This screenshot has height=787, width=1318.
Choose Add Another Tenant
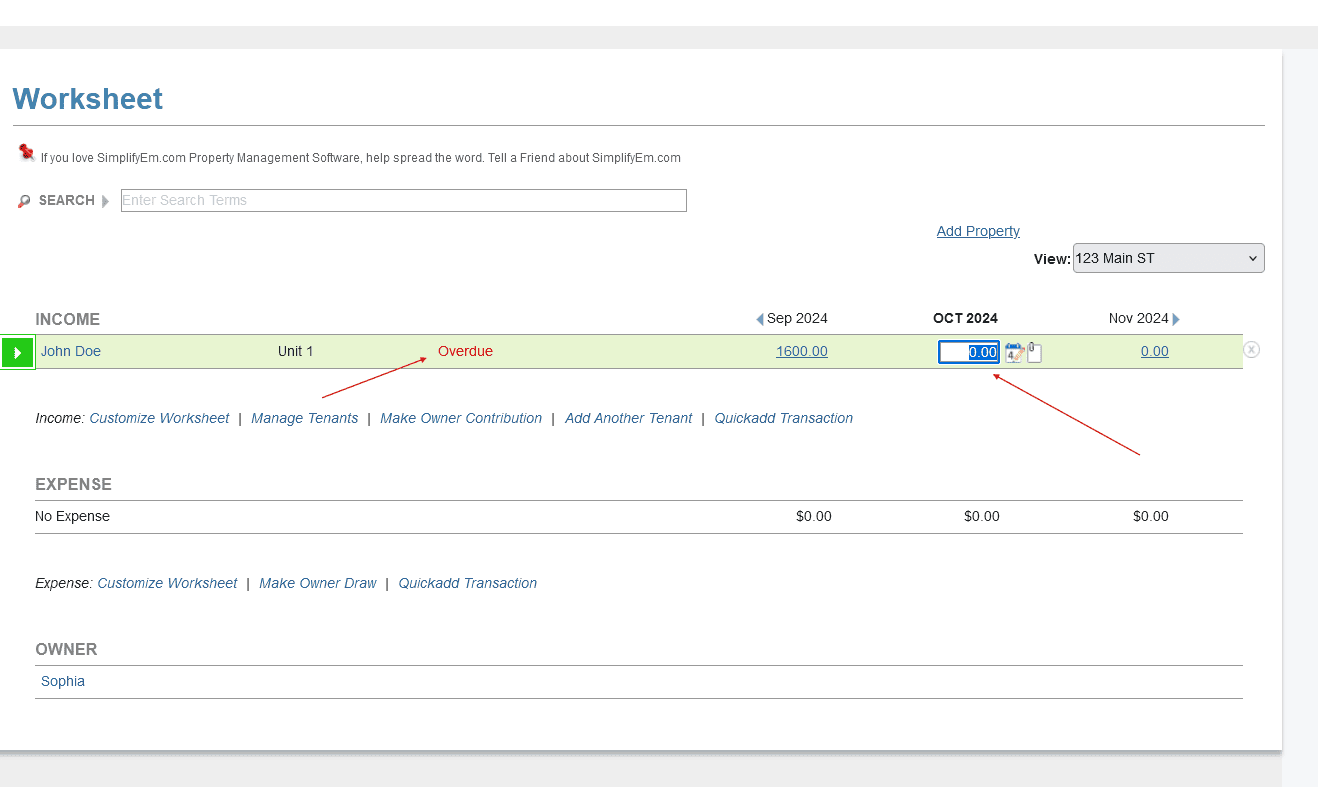[628, 418]
